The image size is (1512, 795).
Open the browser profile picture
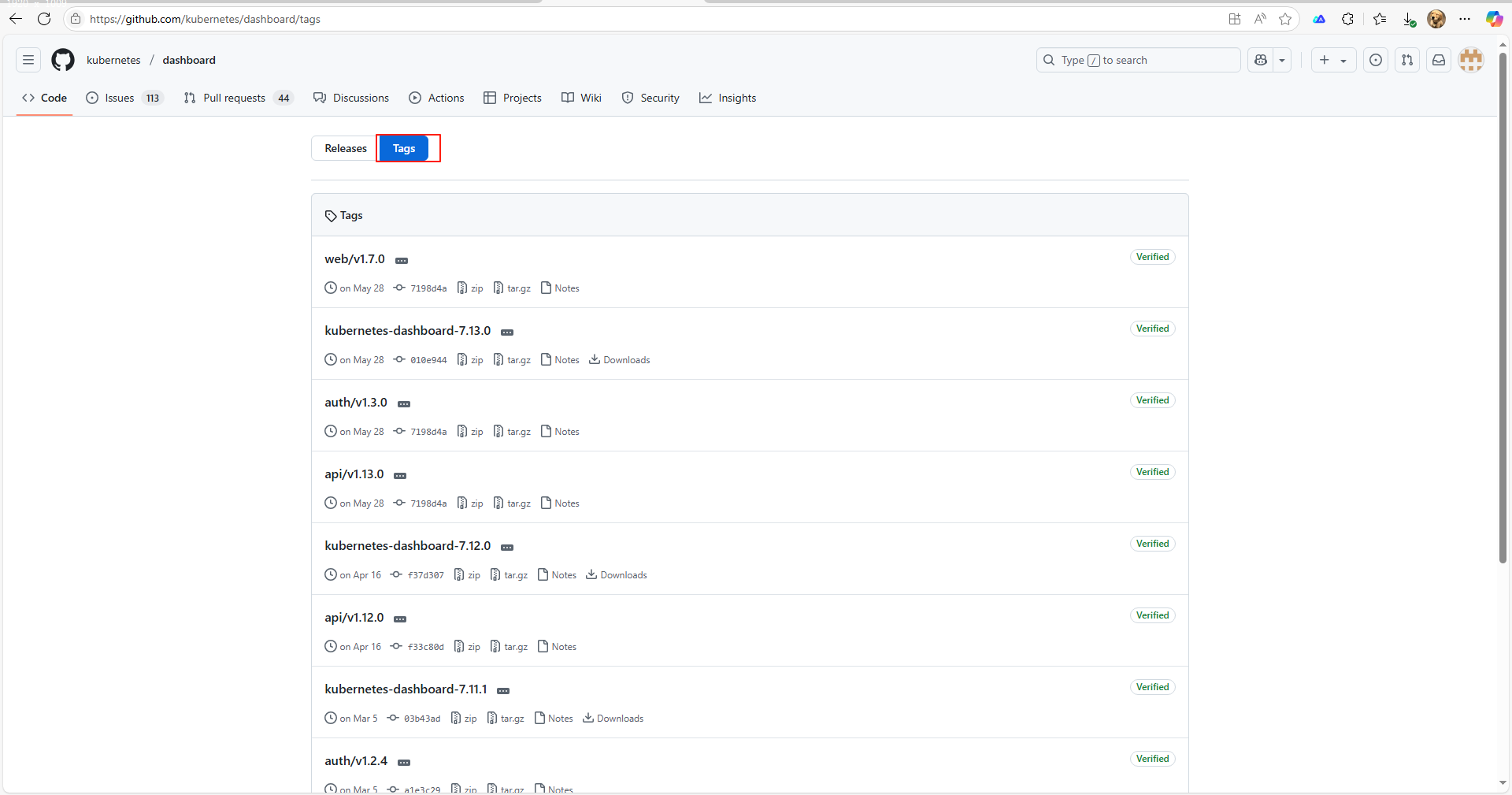tap(1436, 19)
